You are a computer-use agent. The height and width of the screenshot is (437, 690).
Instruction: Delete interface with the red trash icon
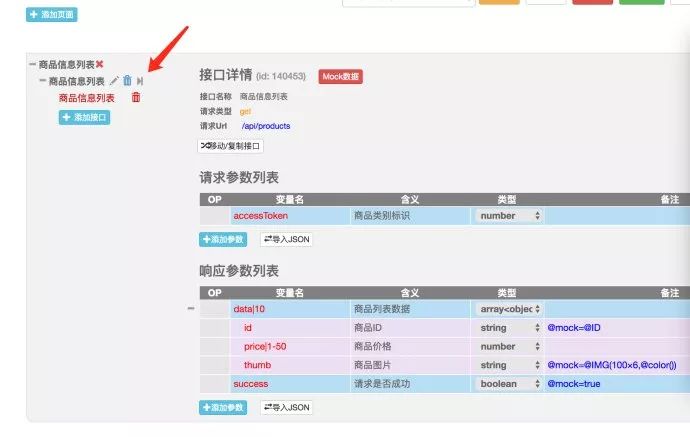point(136,97)
